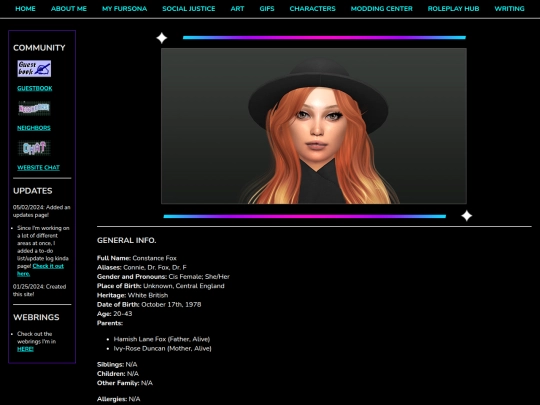Click '05/02/2024: Added an updates page!' entry
This screenshot has height=405, width=540.
42,211
